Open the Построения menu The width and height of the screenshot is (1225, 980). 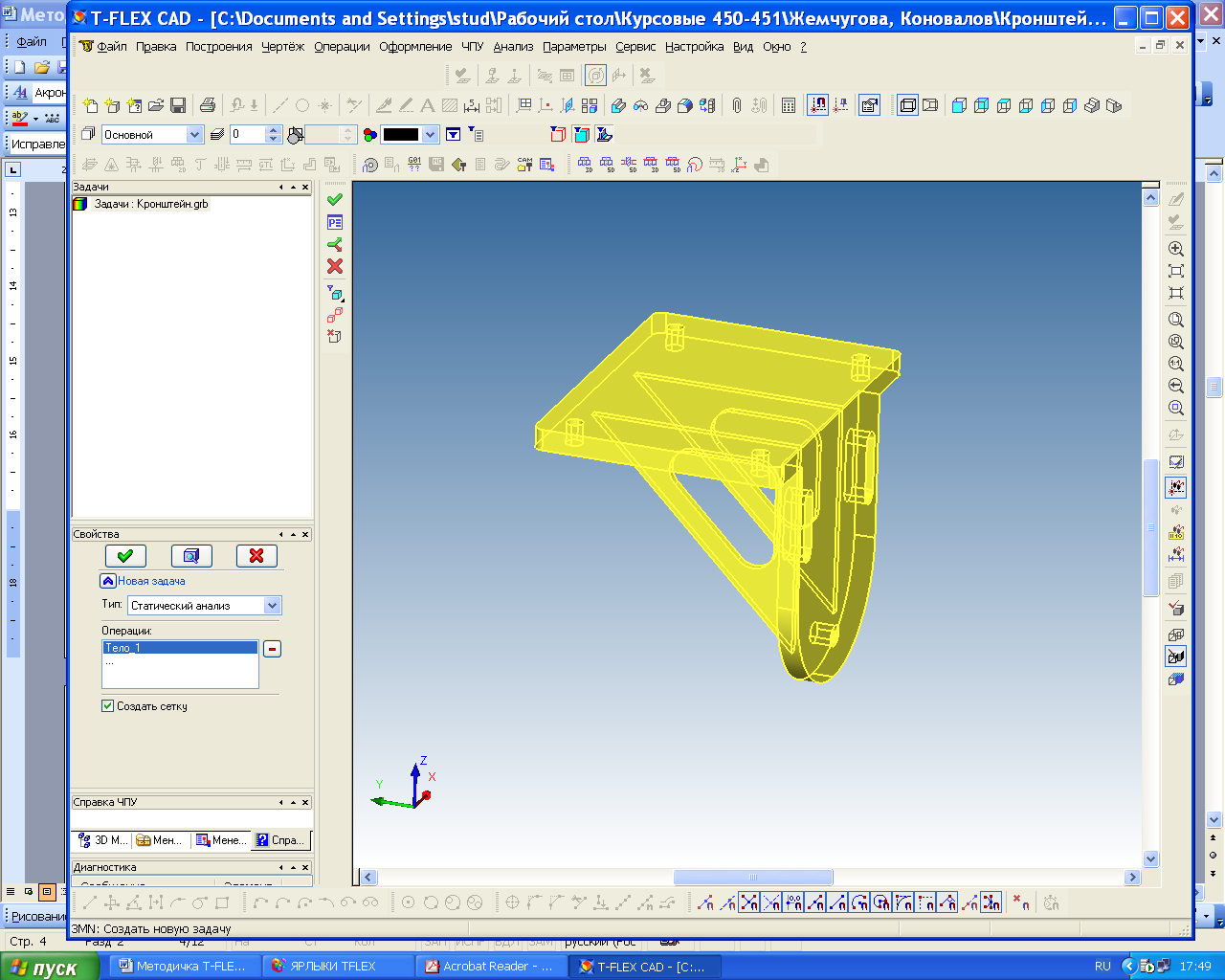coord(218,47)
